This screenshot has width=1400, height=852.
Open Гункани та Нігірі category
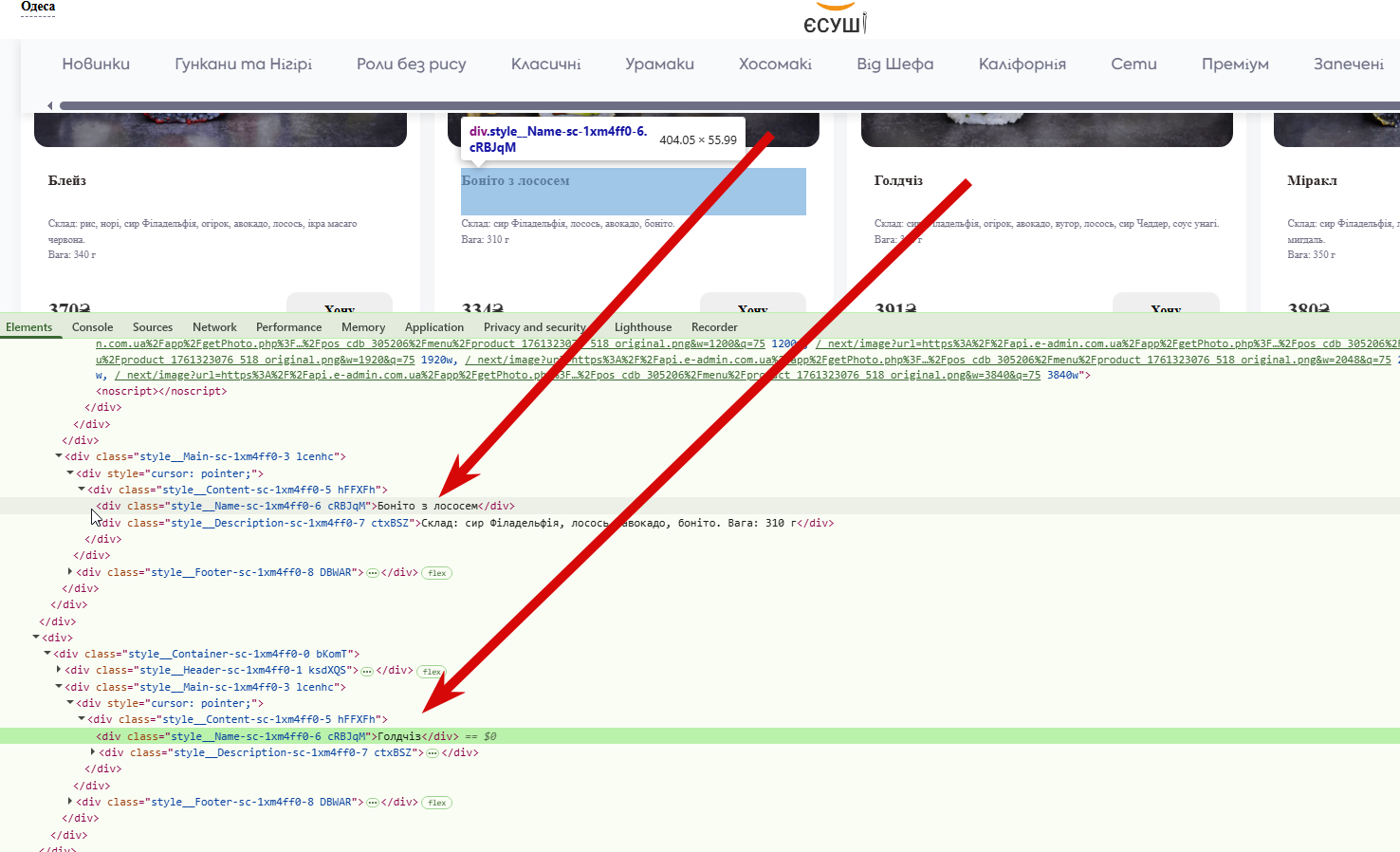point(243,64)
